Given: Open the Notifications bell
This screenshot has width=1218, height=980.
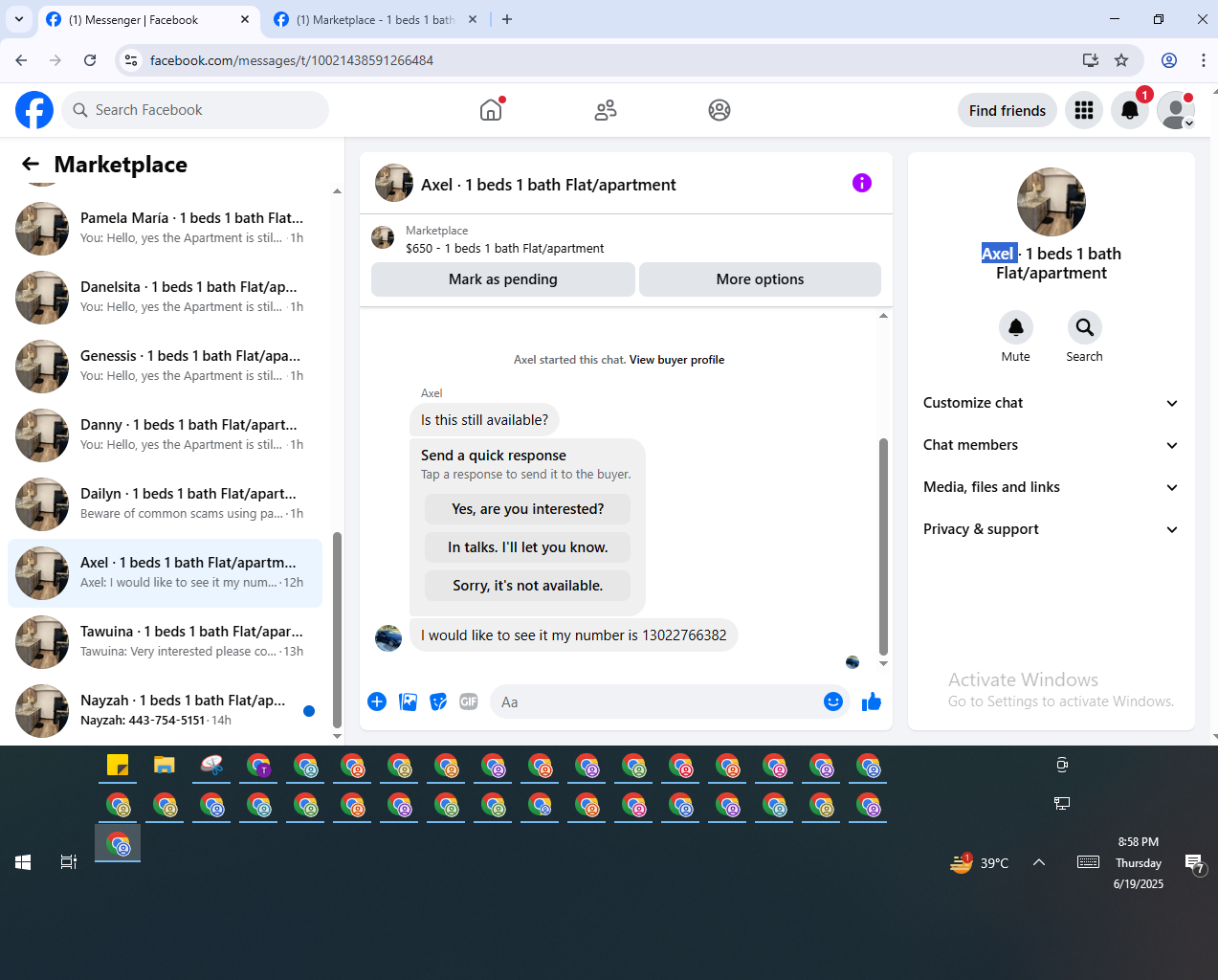Looking at the screenshot, I should (1130, 110).
